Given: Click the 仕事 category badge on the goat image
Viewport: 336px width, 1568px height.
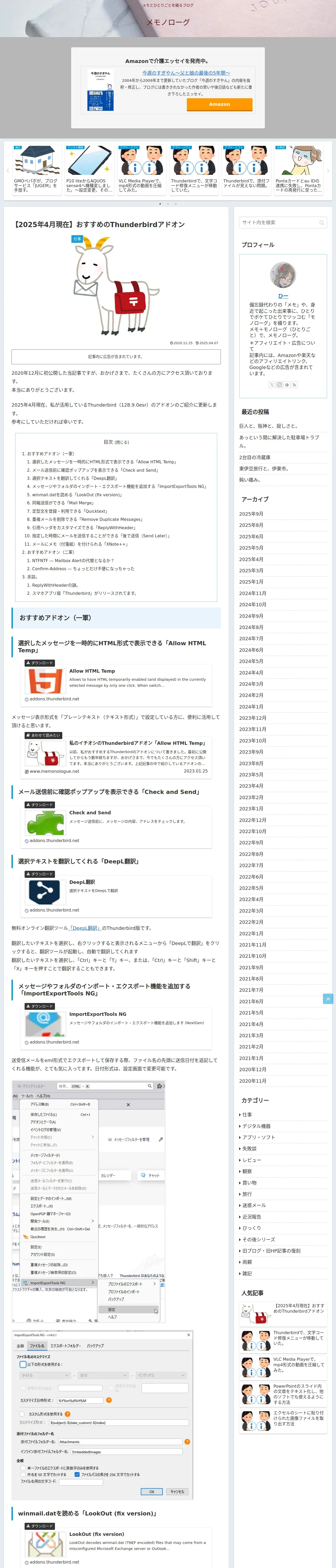Looking at the screenshot, I should tap(77, 239).
